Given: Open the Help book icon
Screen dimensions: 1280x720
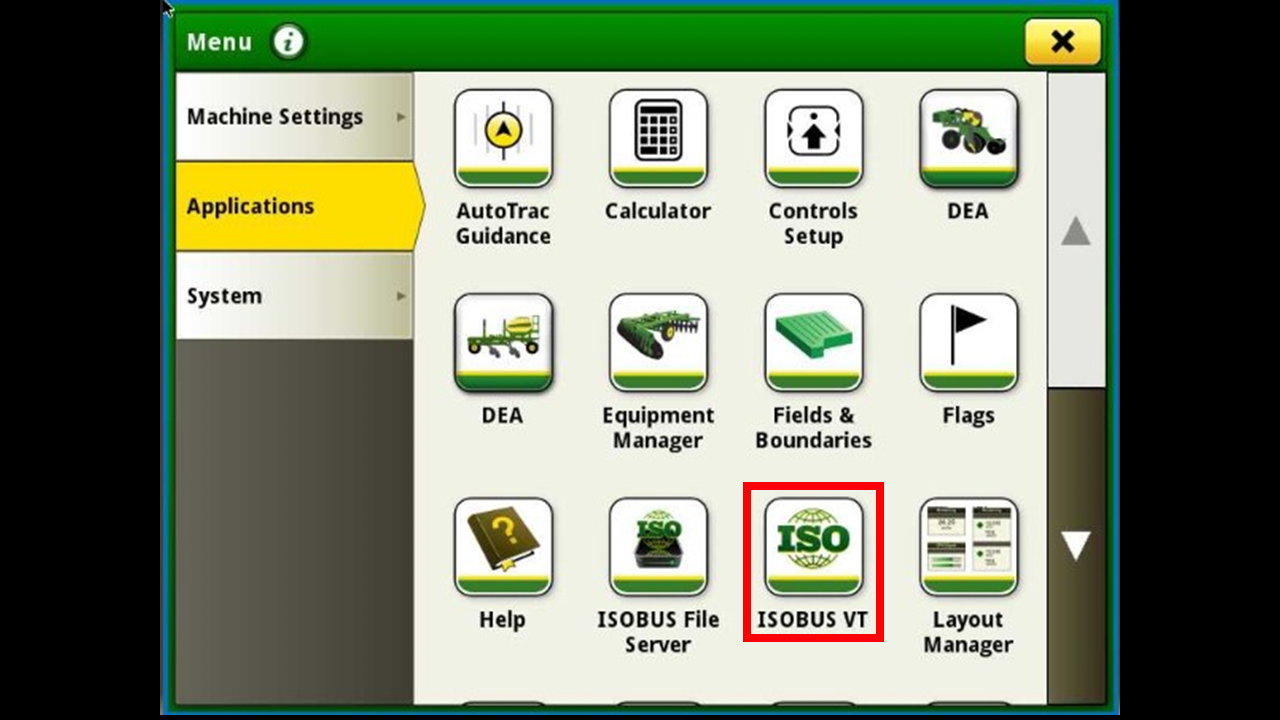Looking at the screenshot, I should 503,546.
